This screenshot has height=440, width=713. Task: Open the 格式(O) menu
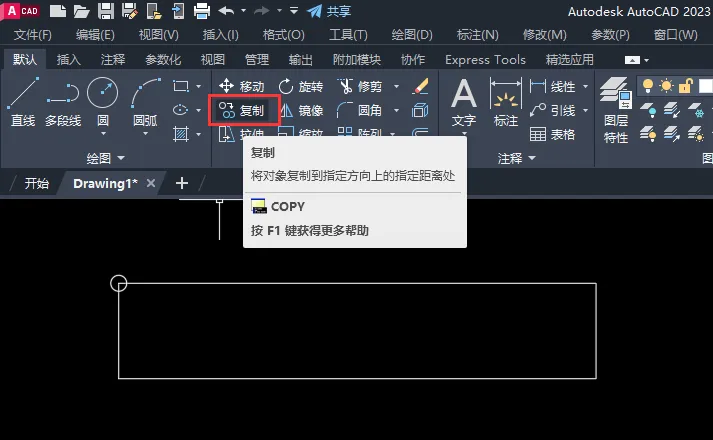click(x=283, y=35)
